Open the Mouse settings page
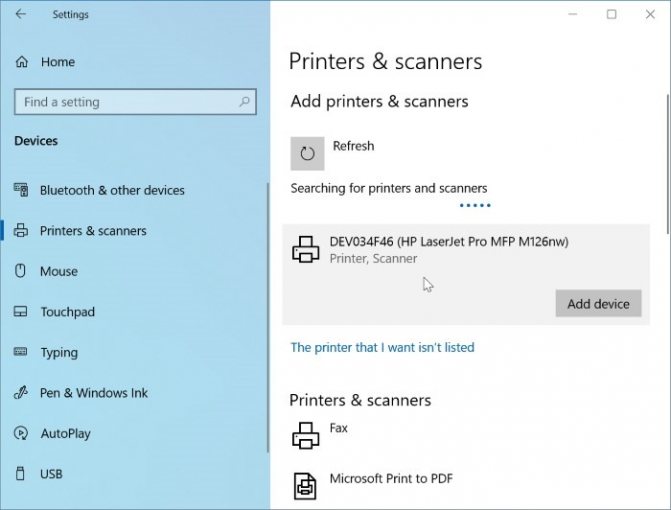This screenshot has height=510, width=671. pos(58,271)
